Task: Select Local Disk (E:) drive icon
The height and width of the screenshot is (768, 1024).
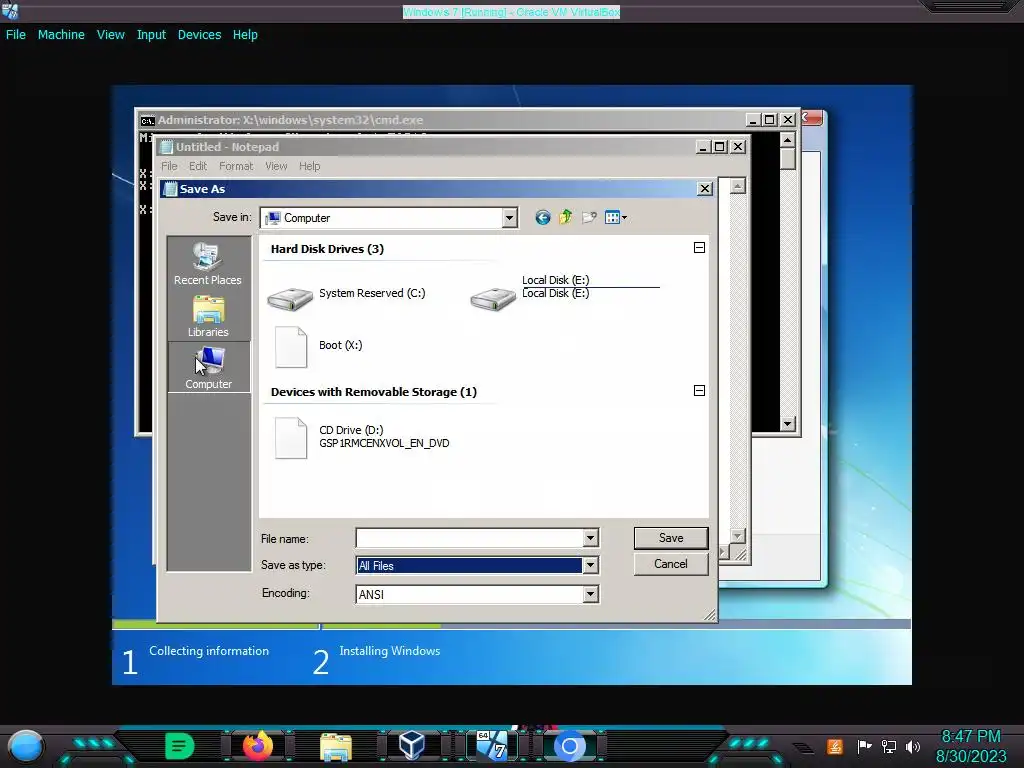Action: click(493, 298)
